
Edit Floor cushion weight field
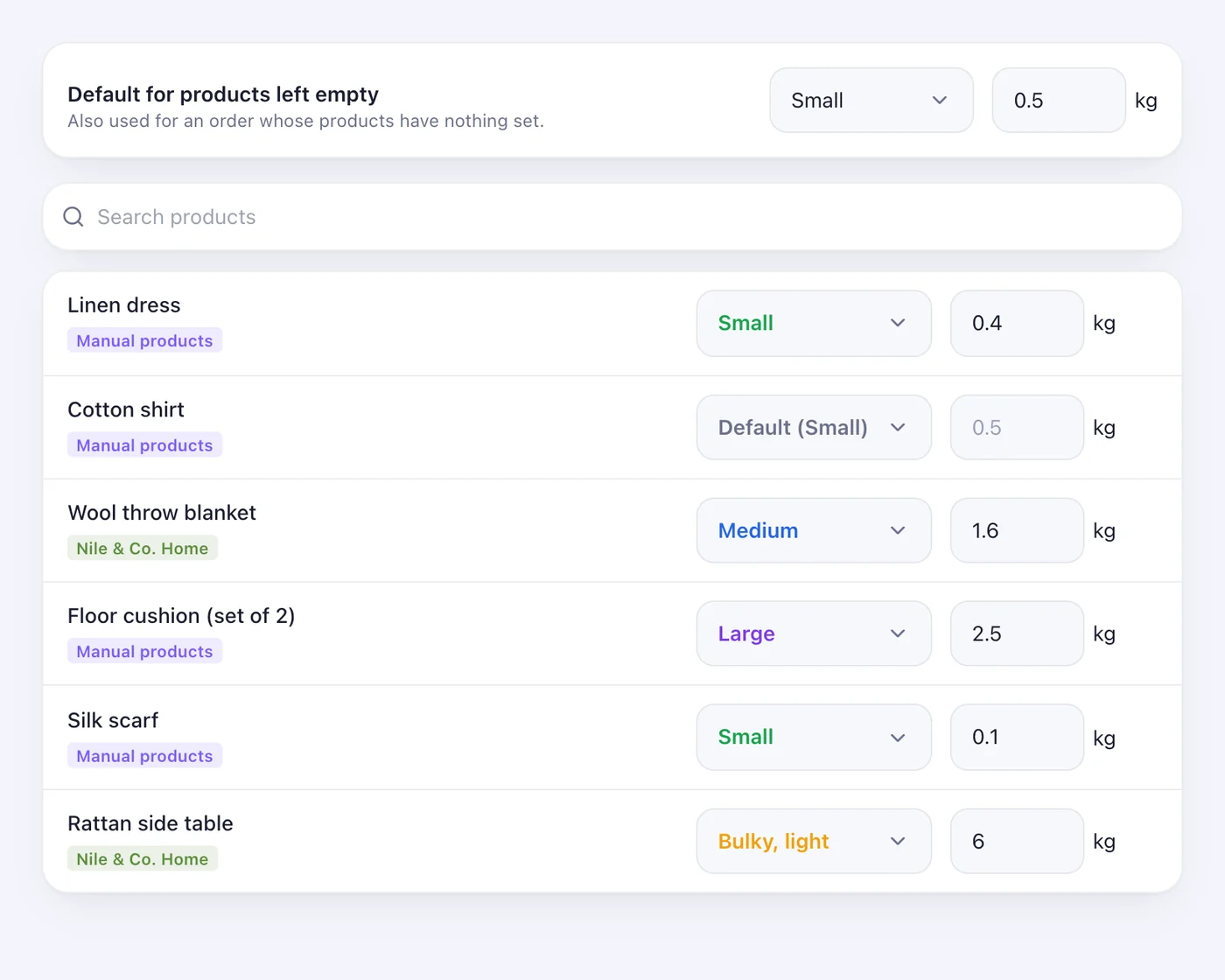point(1017,633)
